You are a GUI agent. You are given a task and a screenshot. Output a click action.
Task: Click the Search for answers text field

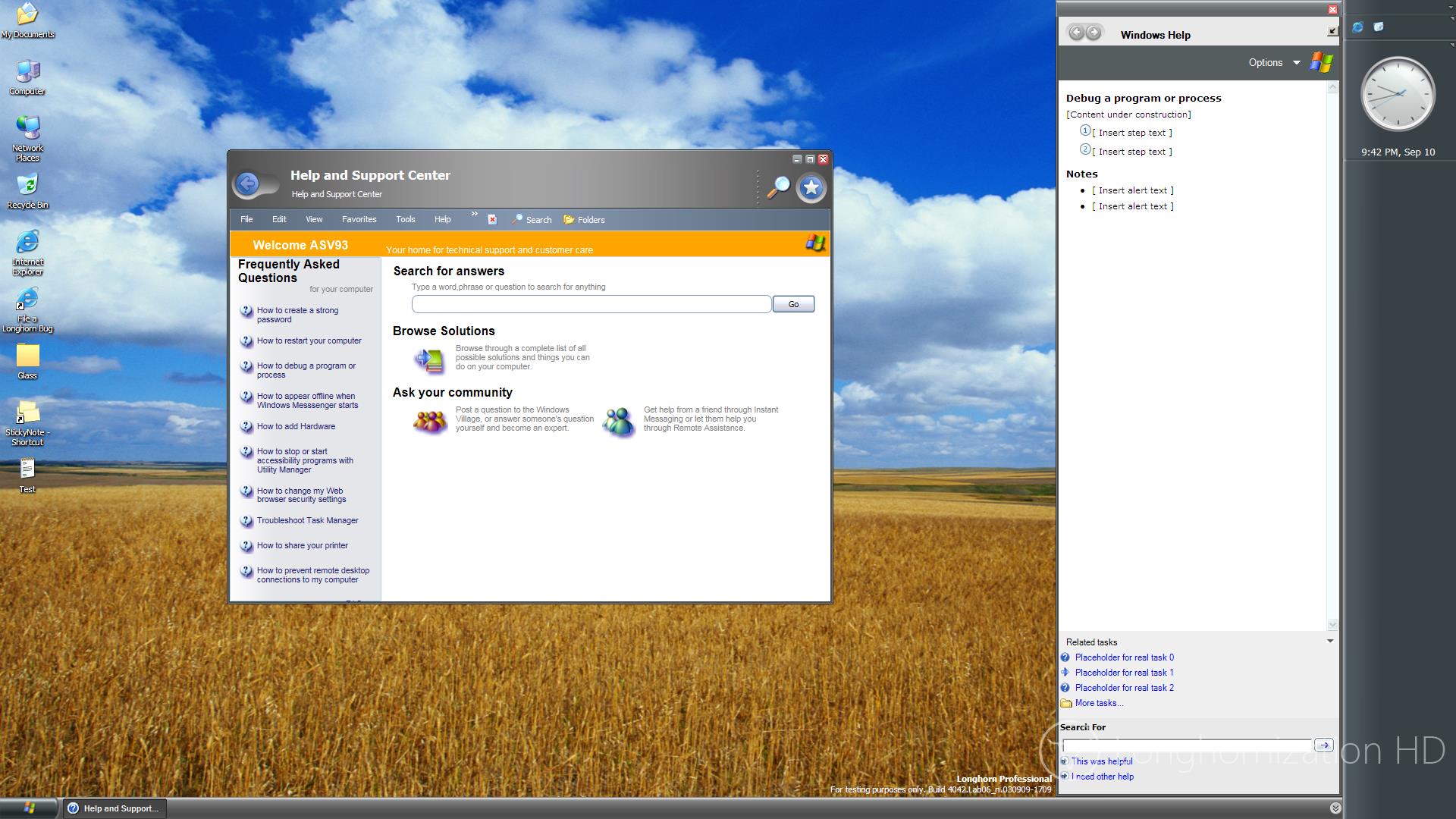[591, 305]
